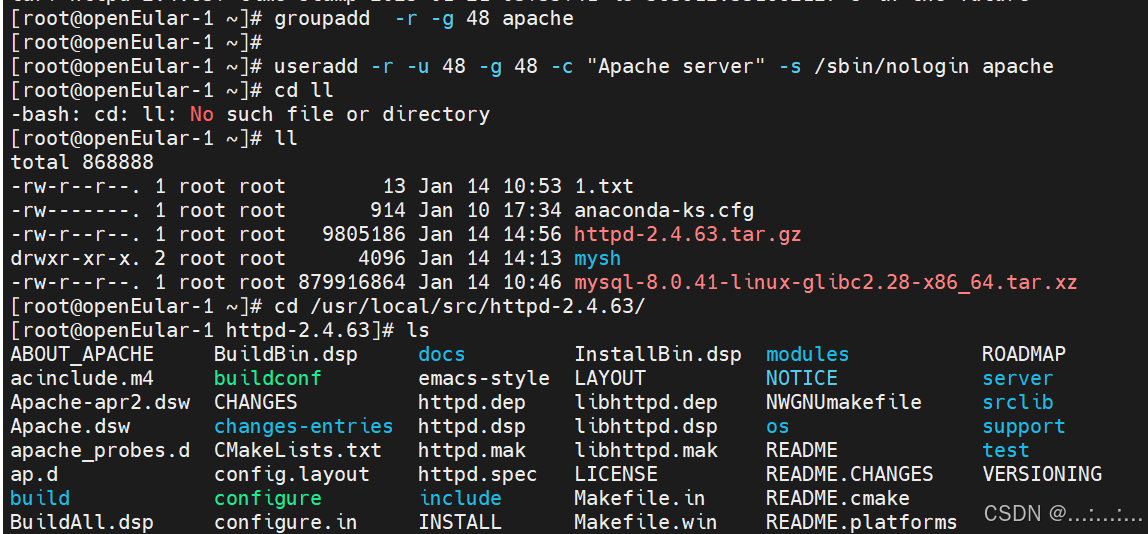Screen dimensions: 1148x534
Task: Select CMakeLists.txt file name
Action: pos(297,450)
